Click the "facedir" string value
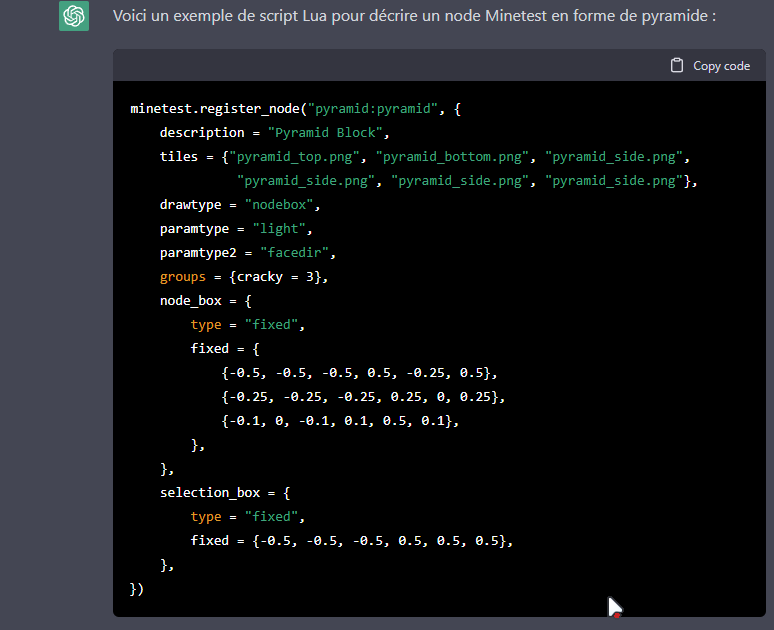Image resolution: width=774 pixels, height=630 pixels. (295, 253)
